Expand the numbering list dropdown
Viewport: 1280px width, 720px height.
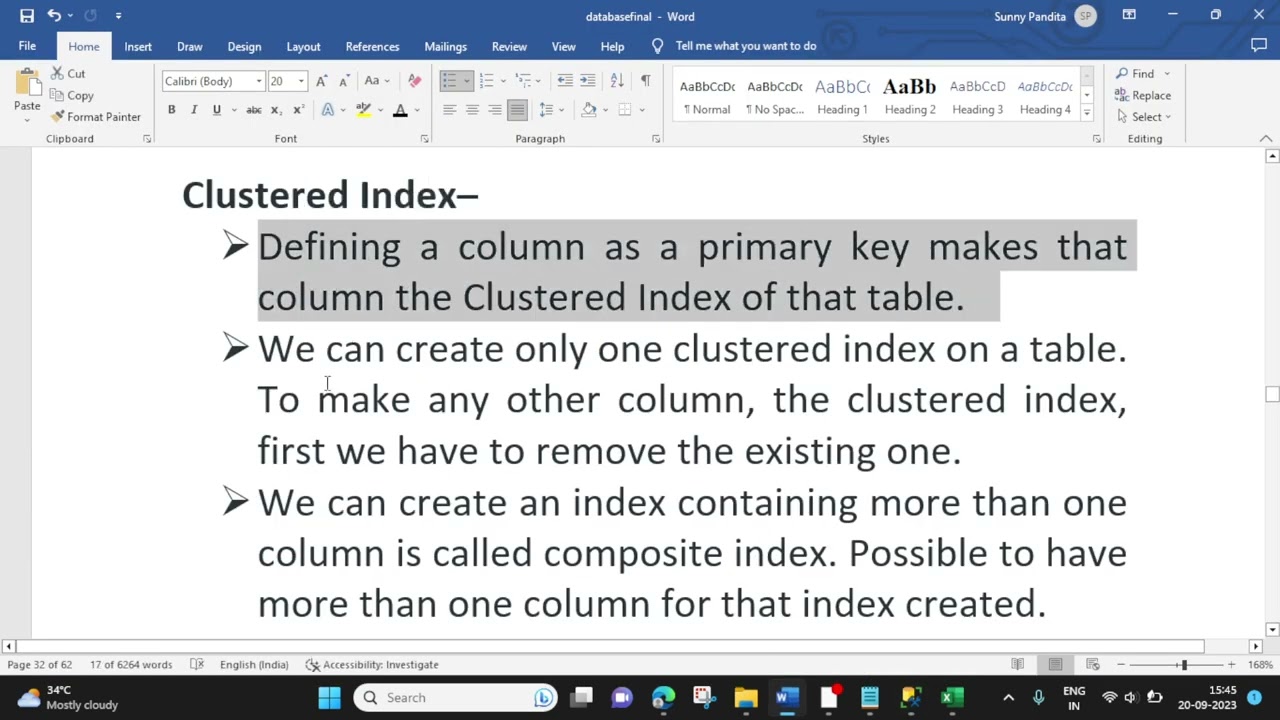(501, 81)
